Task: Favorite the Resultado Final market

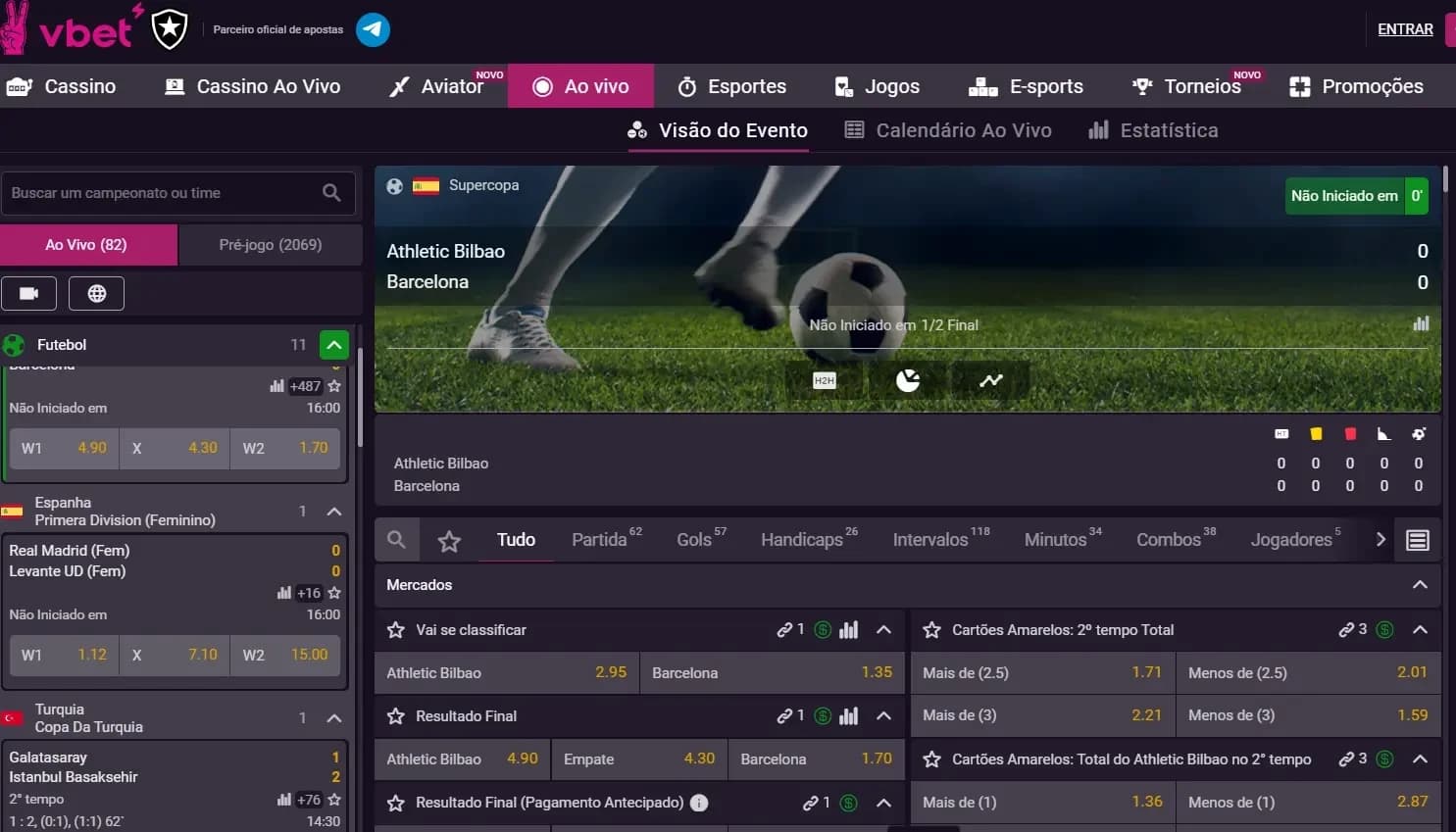Action: 396,716
